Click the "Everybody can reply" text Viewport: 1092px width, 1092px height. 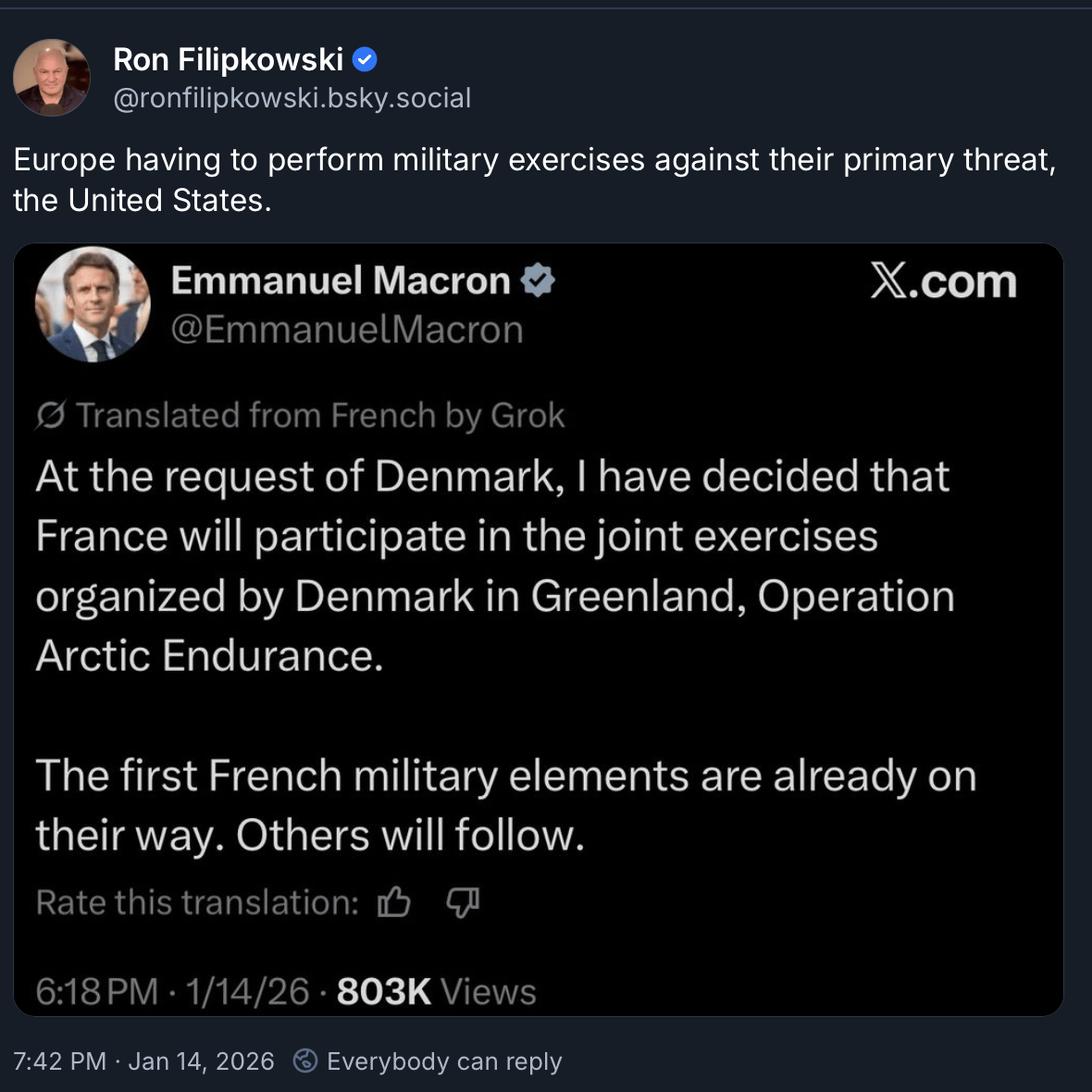coord(444,1061)
